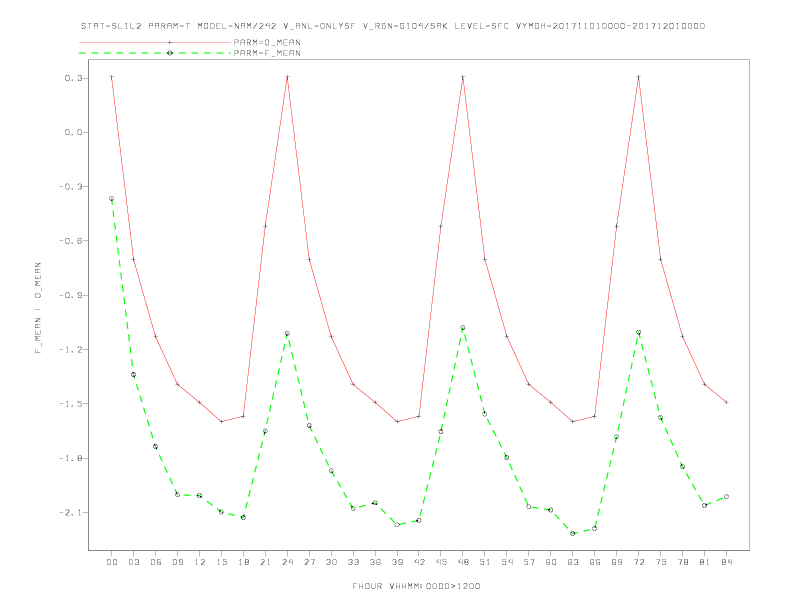Click the 00 forecast hour tick label

tap(112, 562)
